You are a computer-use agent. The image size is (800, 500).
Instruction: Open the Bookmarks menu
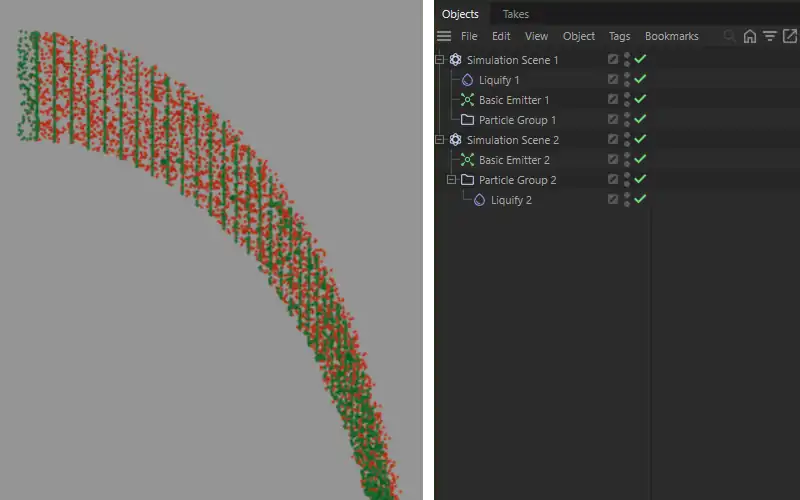671,36
